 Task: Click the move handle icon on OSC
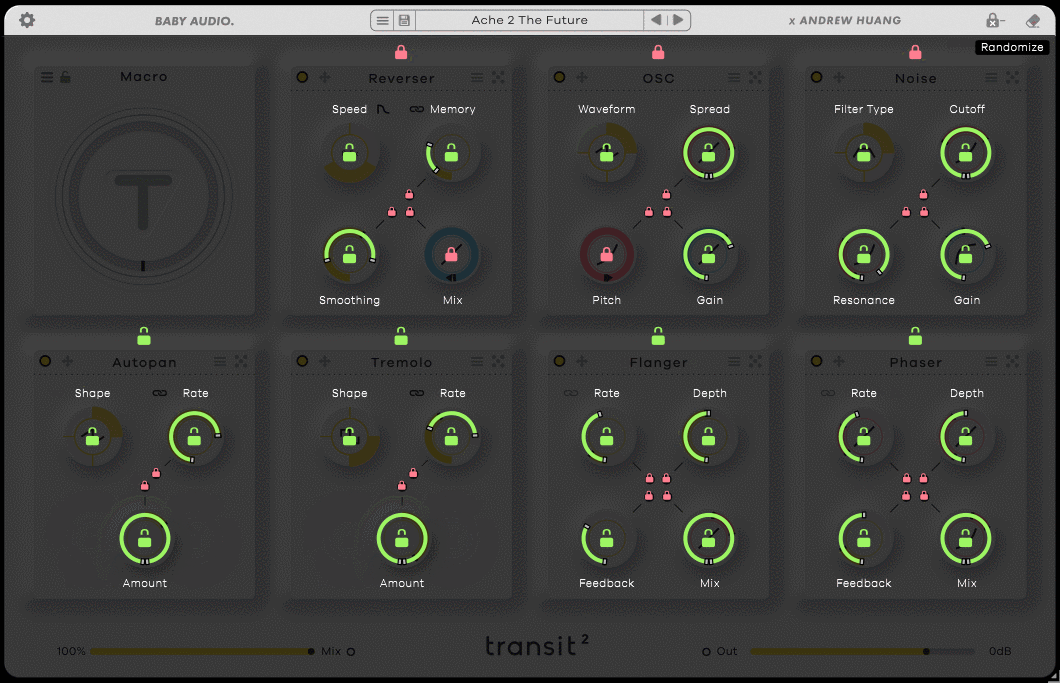(x=581, y=77)
